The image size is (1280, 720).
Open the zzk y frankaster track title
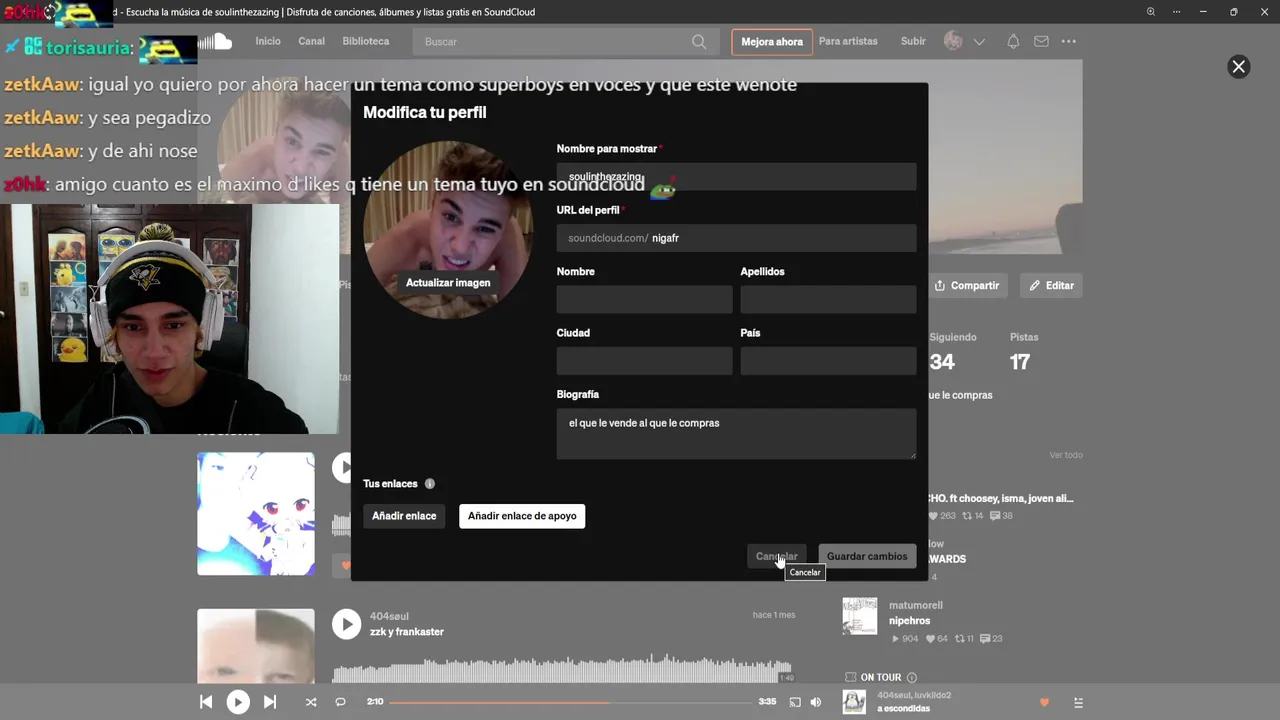(407, 632)
